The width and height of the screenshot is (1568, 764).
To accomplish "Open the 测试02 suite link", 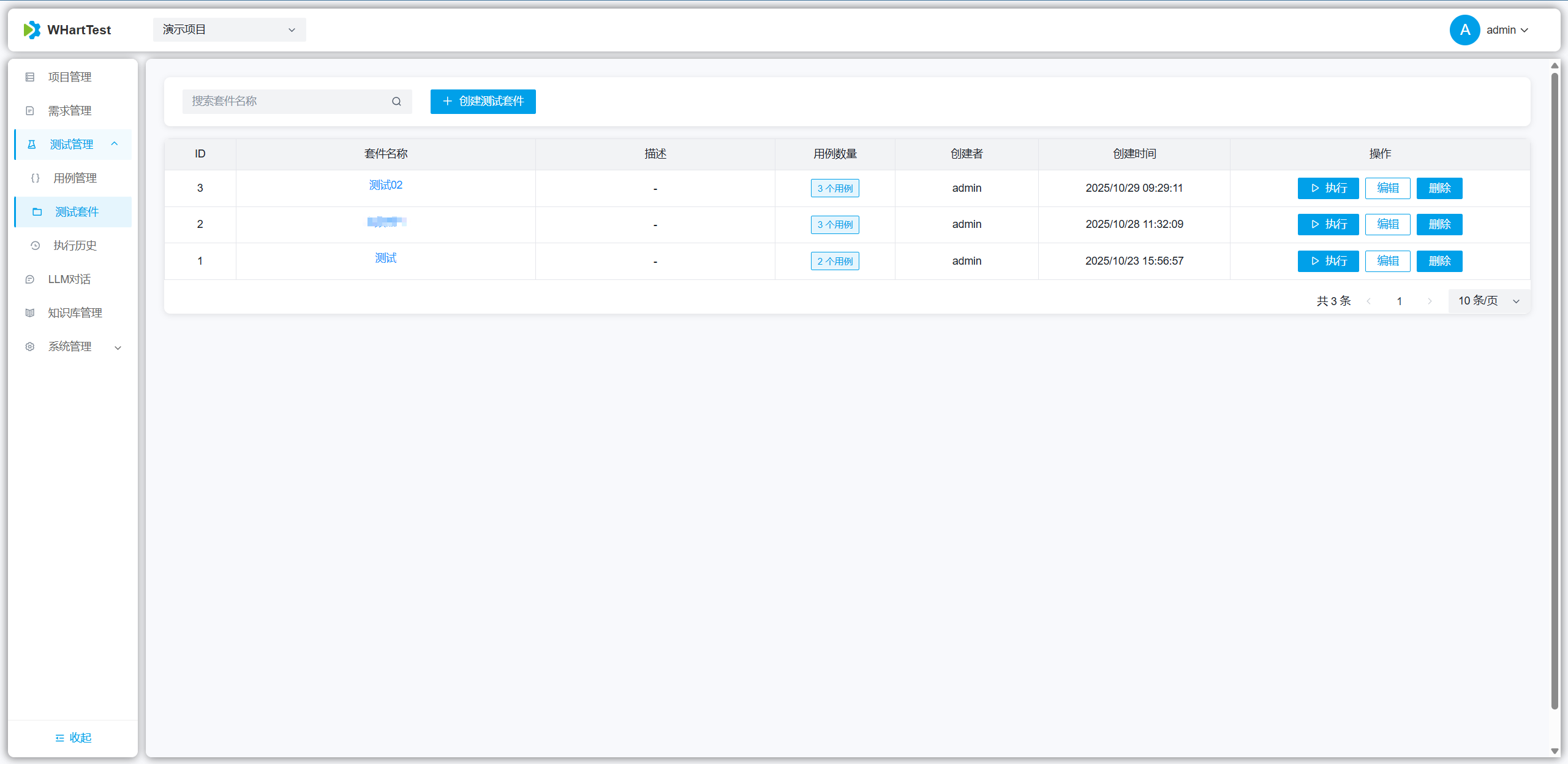I will tap(385, 185).
